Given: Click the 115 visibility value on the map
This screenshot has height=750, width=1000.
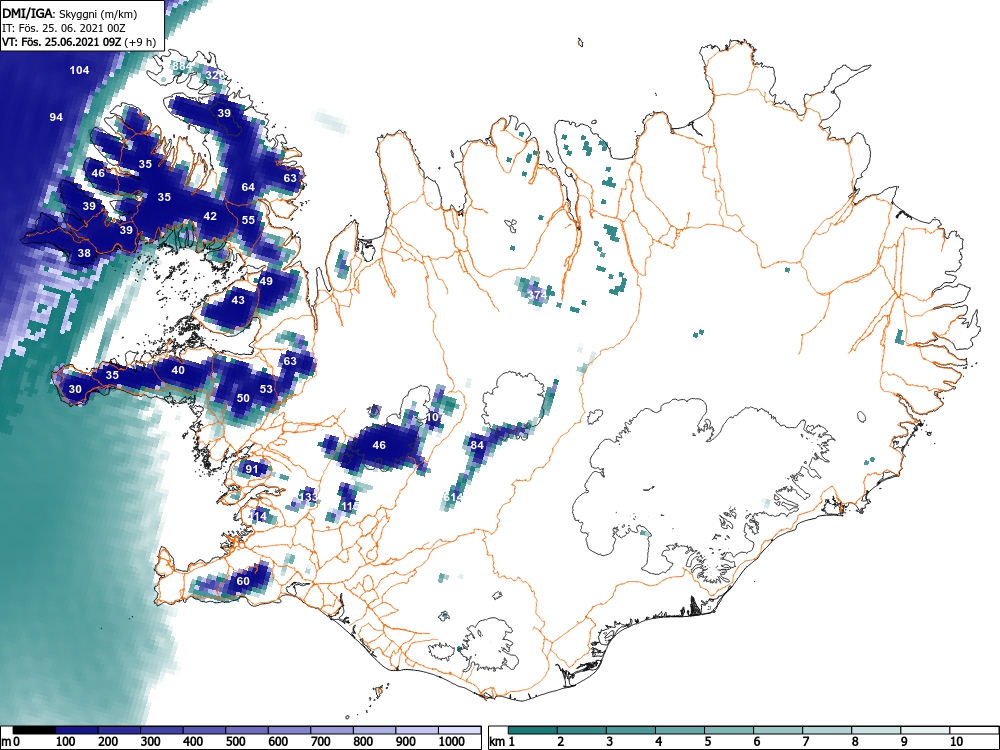Looking at the screenshot, I should (x=349, y=506).
